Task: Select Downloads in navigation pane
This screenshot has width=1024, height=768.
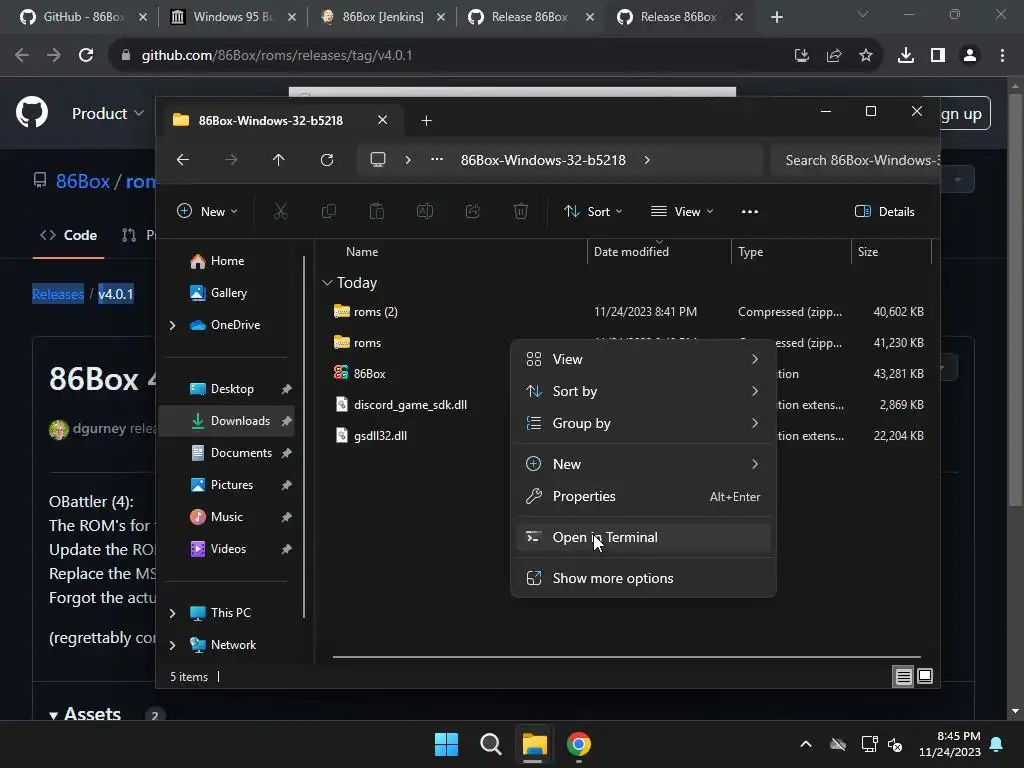Action: (227, 421)
